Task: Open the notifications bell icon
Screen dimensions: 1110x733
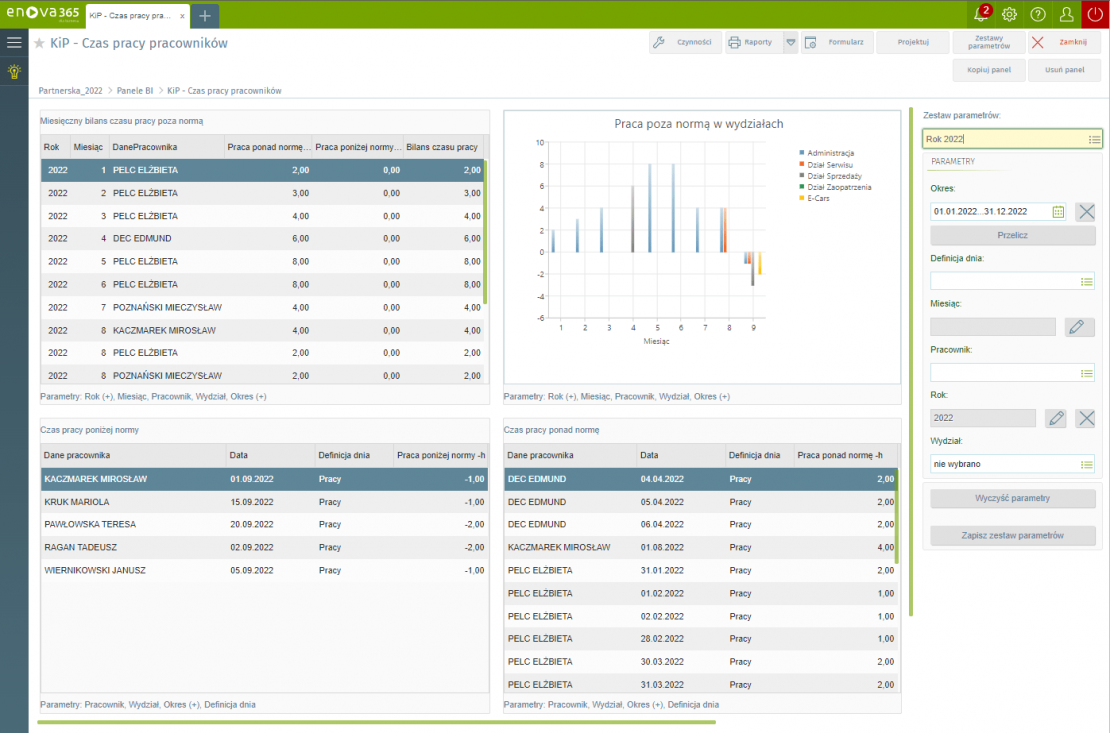Action: click(x=982, y=14)
